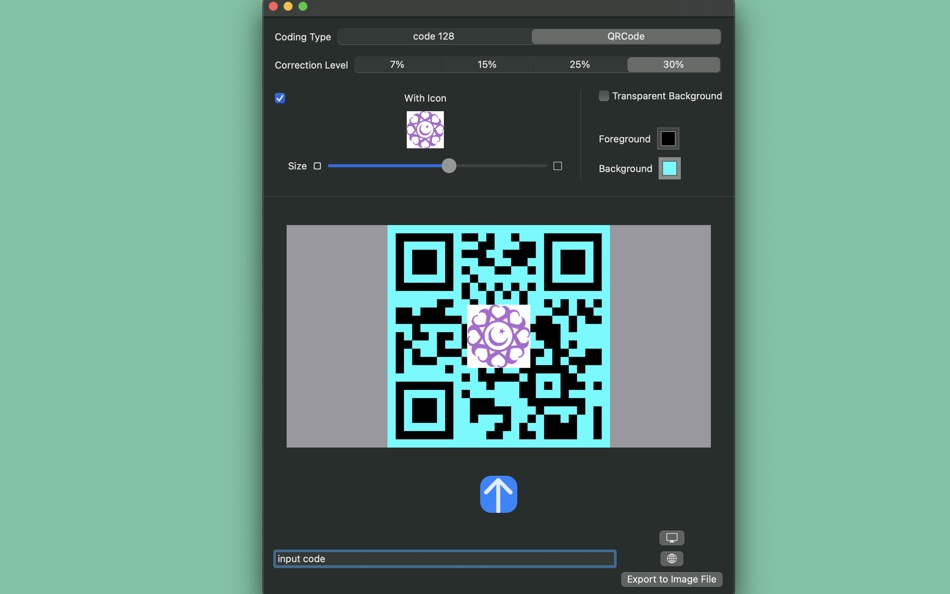The image size is (950, 594).
Task: Click the purple icon thumbnail under With Icon
Action: coord(425,130)
